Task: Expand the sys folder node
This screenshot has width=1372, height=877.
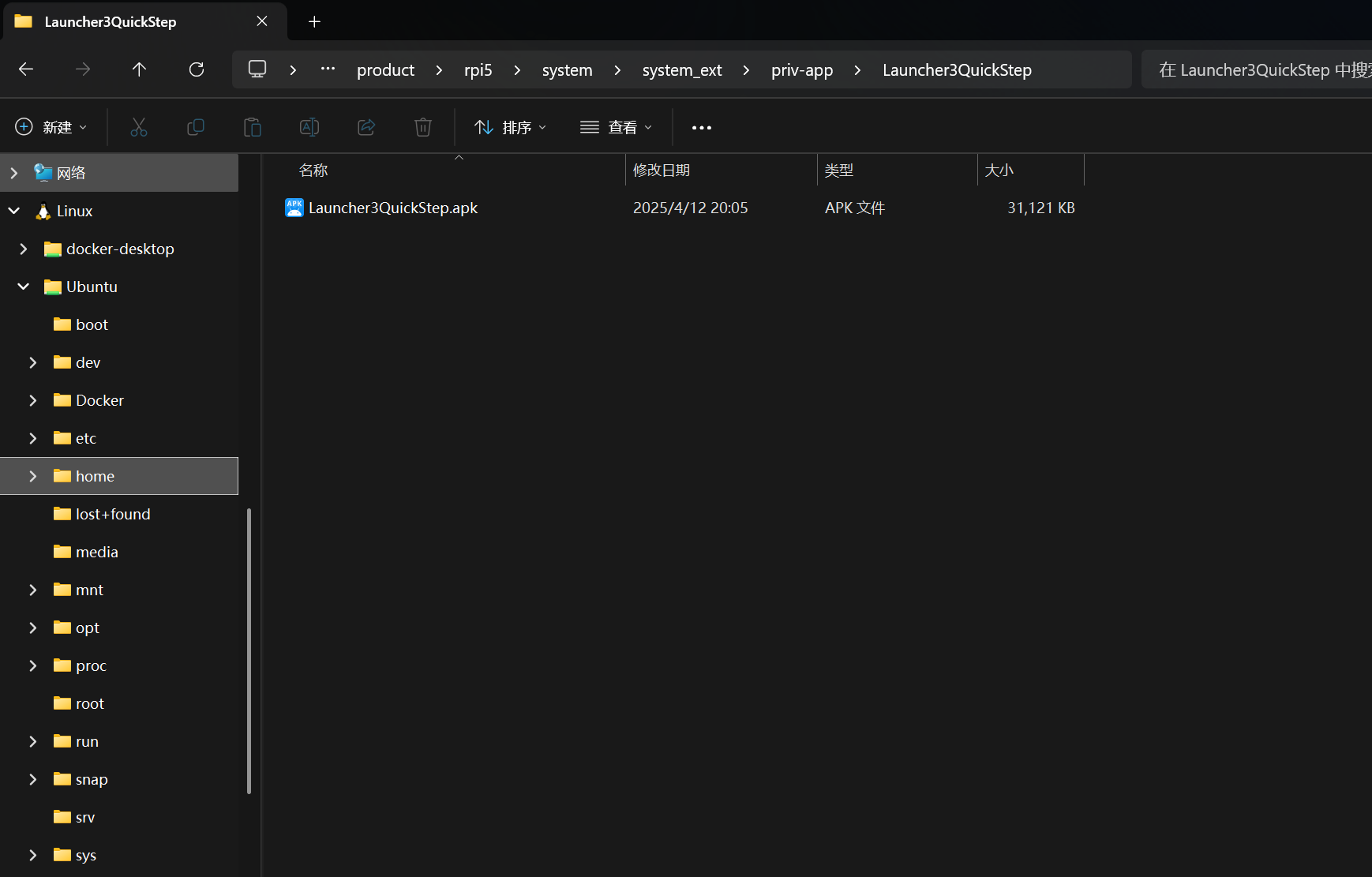Action: [x=33, y=855]
